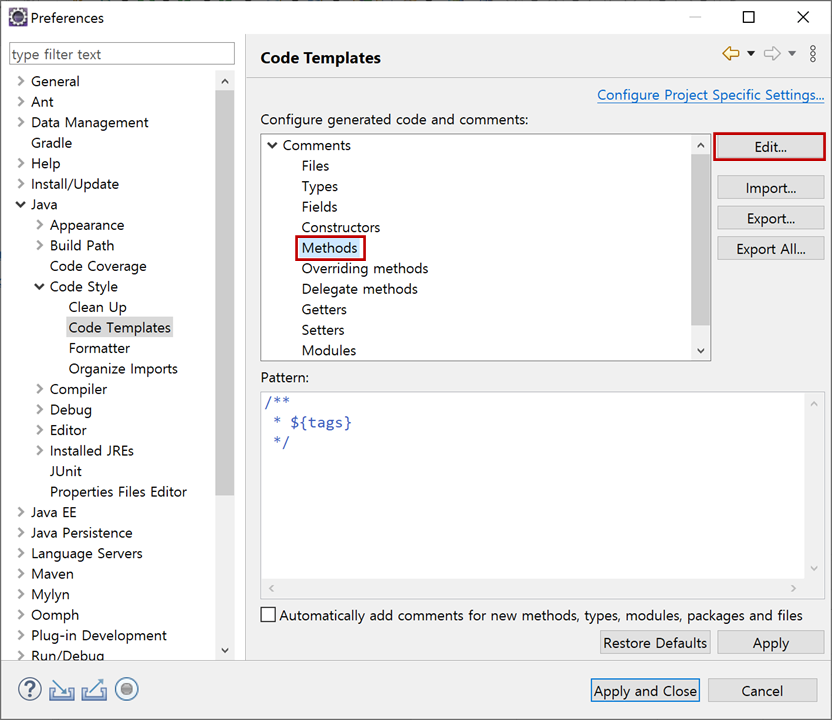Click the Edit button for templates
The height and width of the screenshot is (720, 832).
coord(769,147)
